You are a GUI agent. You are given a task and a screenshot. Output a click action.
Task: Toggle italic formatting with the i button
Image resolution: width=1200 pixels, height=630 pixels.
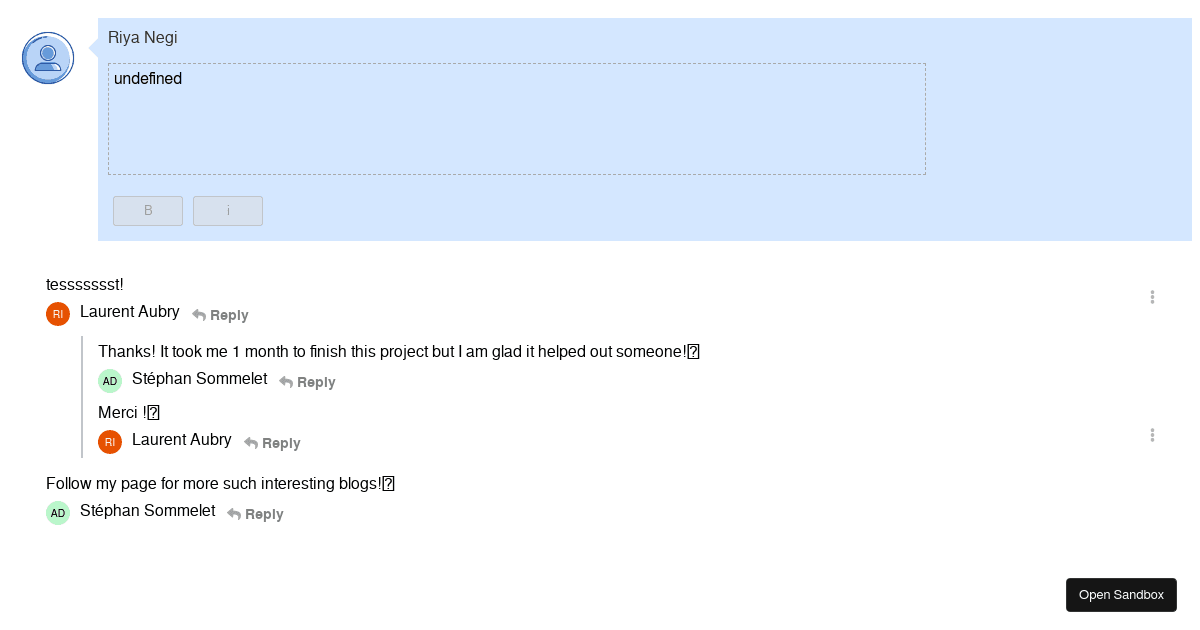tap(228, 211)
